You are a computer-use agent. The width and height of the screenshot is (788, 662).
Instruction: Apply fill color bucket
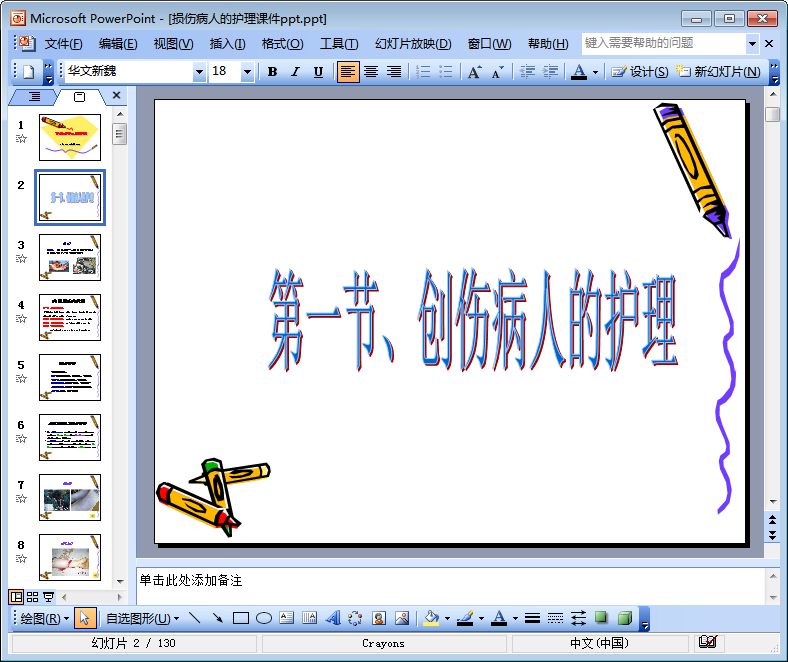pos(431,618)
